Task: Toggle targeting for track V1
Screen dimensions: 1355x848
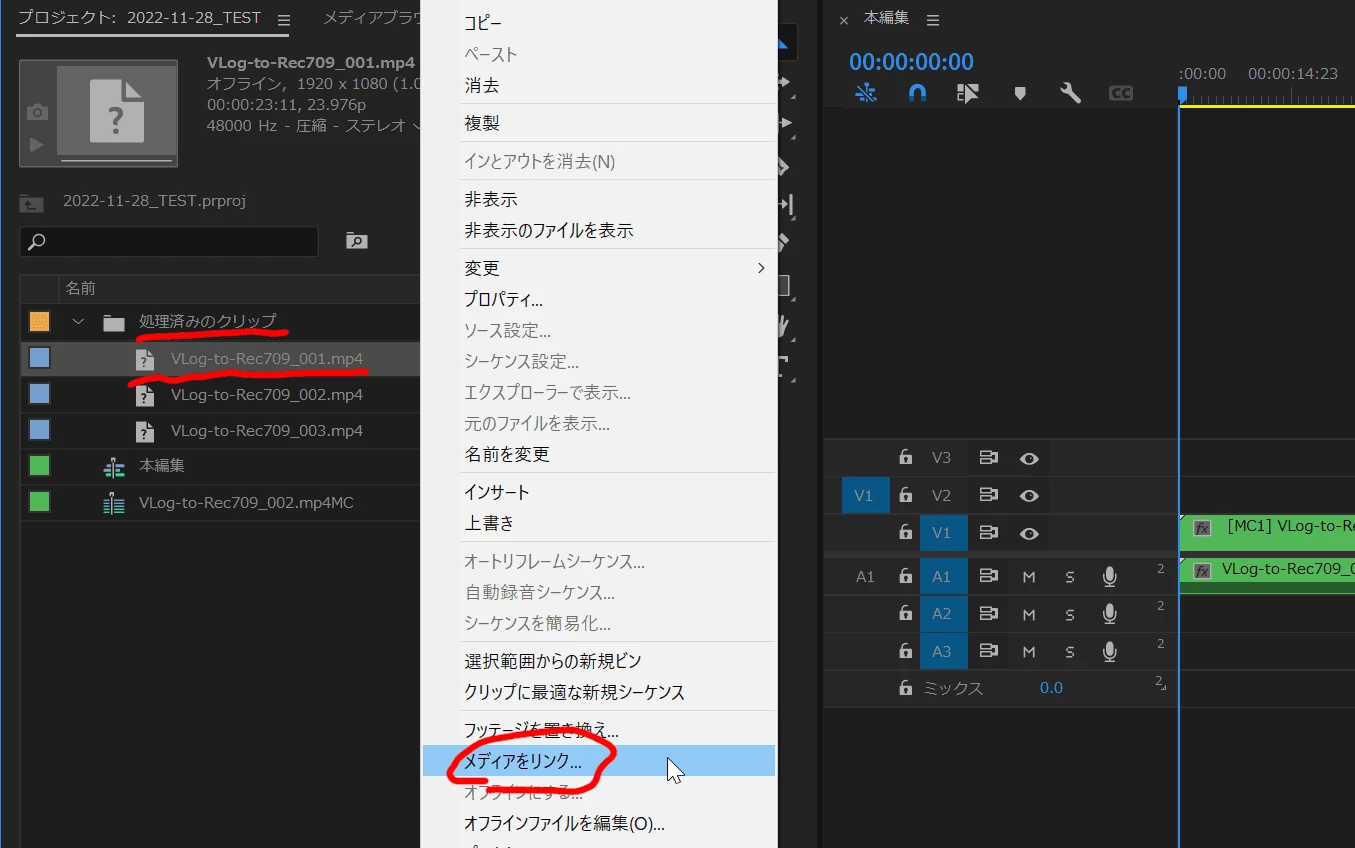Action: pos(942,533)
